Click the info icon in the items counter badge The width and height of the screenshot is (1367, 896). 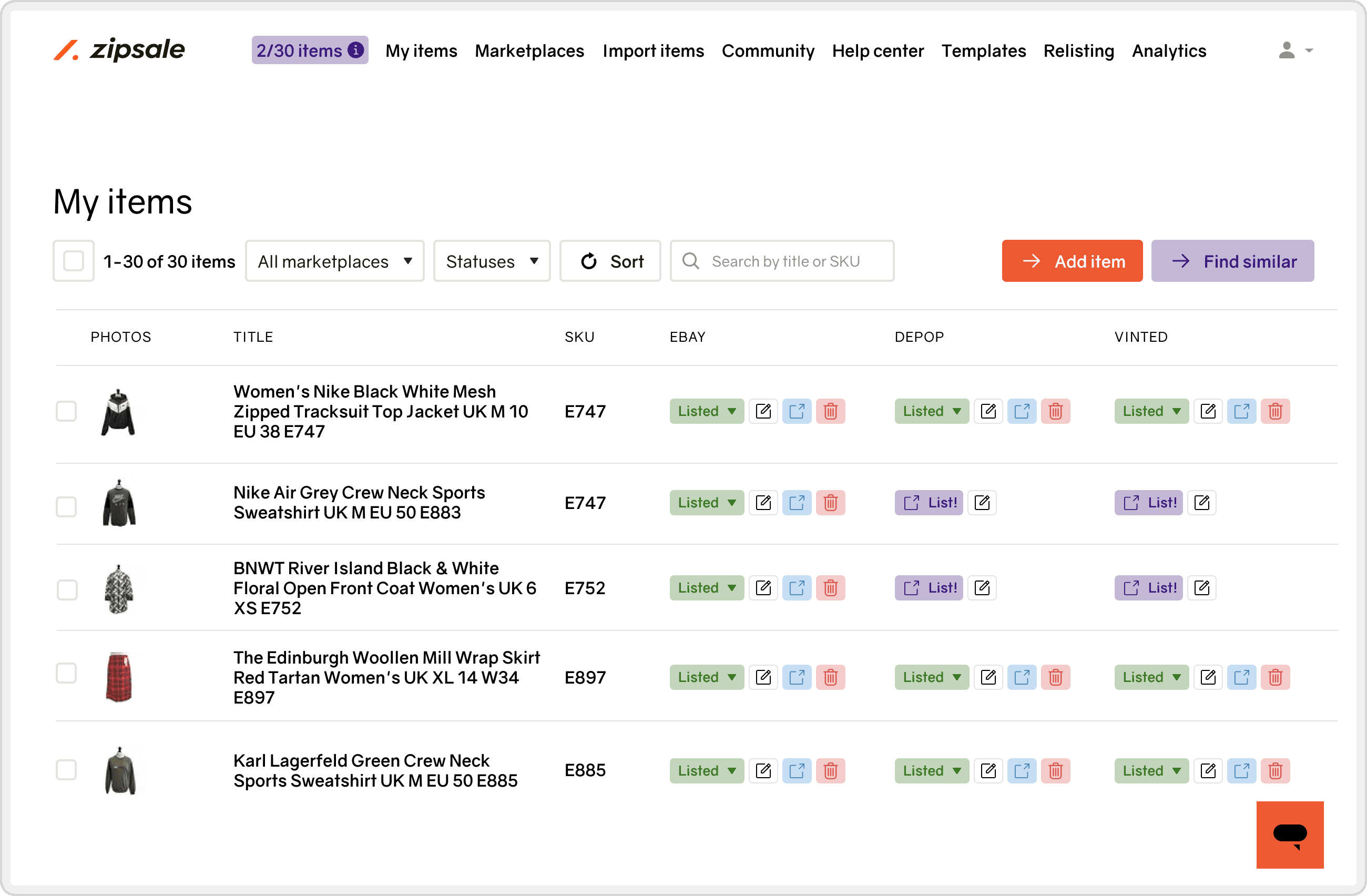[356, 50]
